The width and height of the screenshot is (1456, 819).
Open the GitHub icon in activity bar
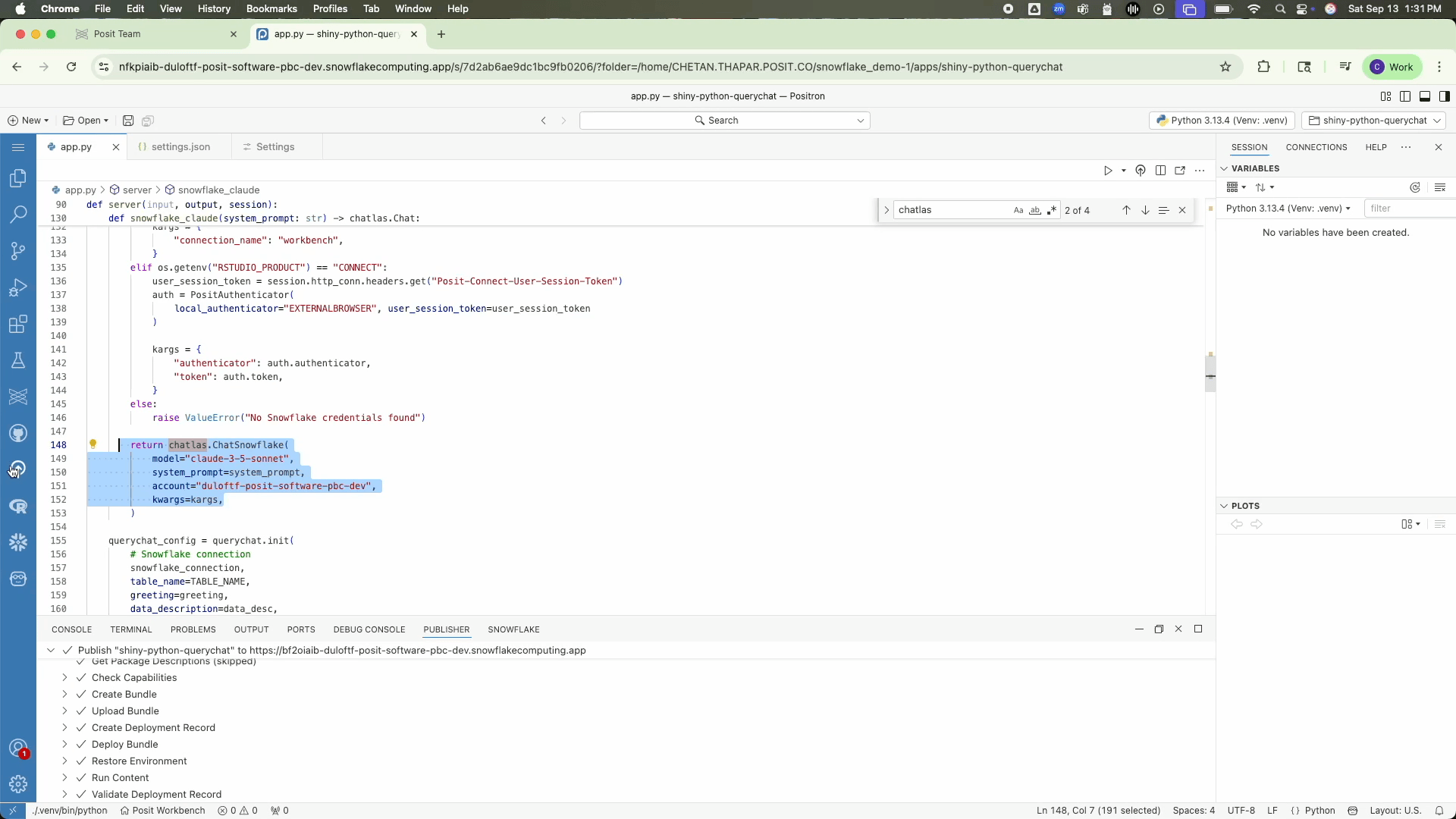[18, 434]
